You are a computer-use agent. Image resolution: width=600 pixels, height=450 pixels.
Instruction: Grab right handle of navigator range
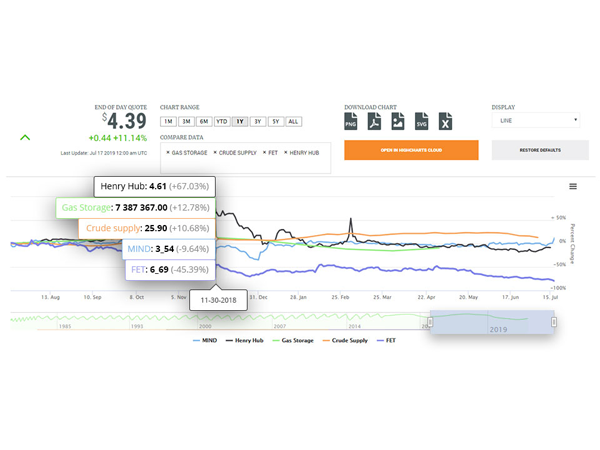554,322
